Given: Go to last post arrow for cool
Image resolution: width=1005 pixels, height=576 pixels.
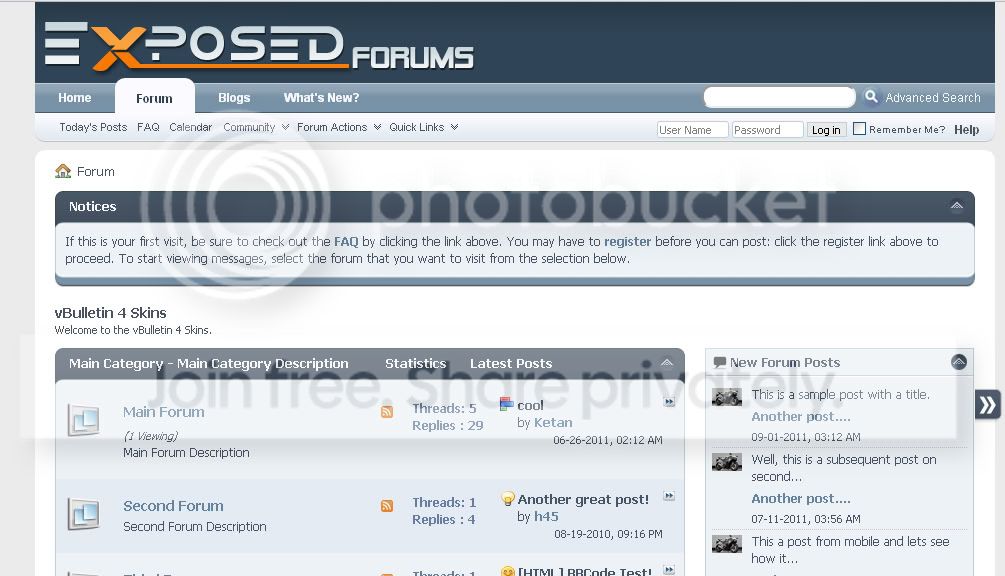Looking at the screenshot, I should 669,402.
